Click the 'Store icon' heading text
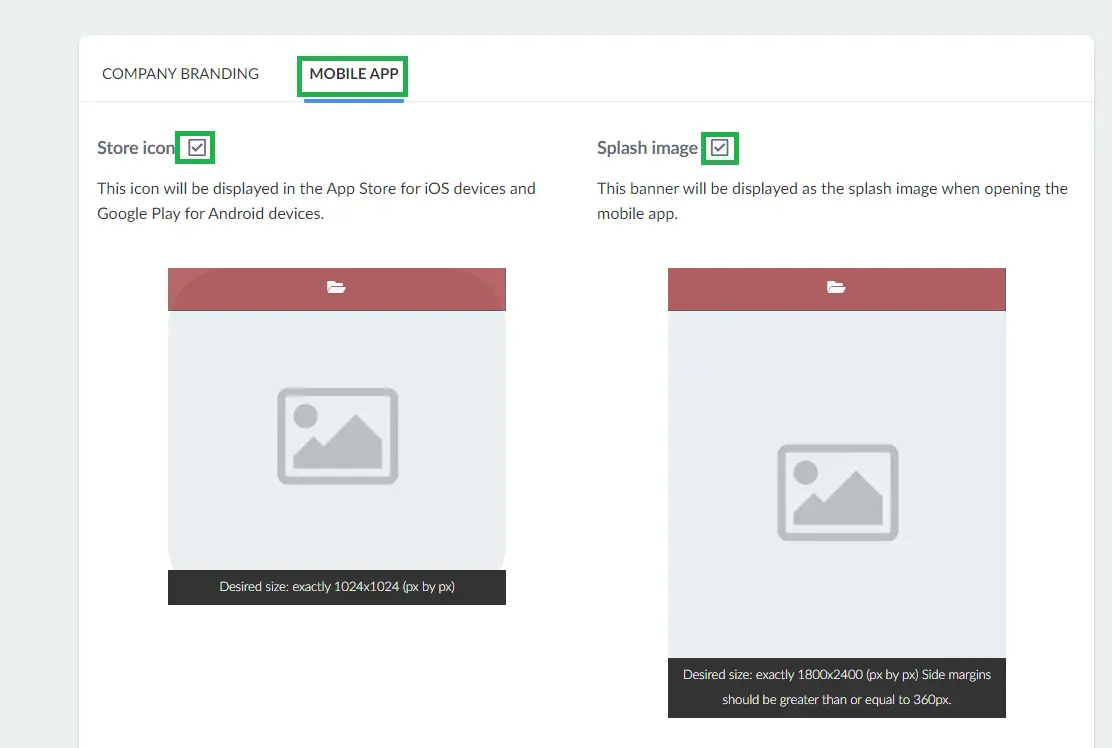The width and height of the screenshot is (1112, 748). click(135, 147)
